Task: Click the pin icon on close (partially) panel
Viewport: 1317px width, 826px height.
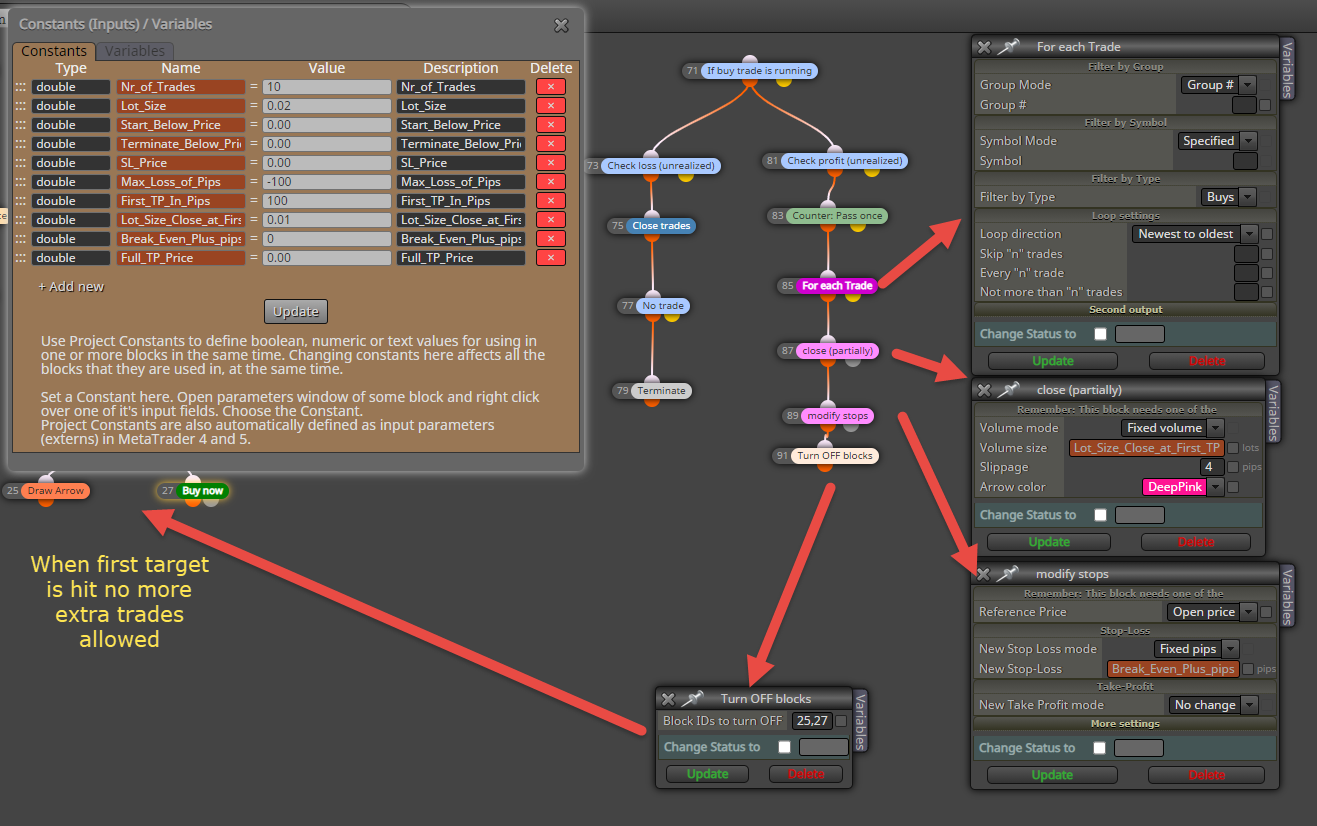Action: [1009, 389]
